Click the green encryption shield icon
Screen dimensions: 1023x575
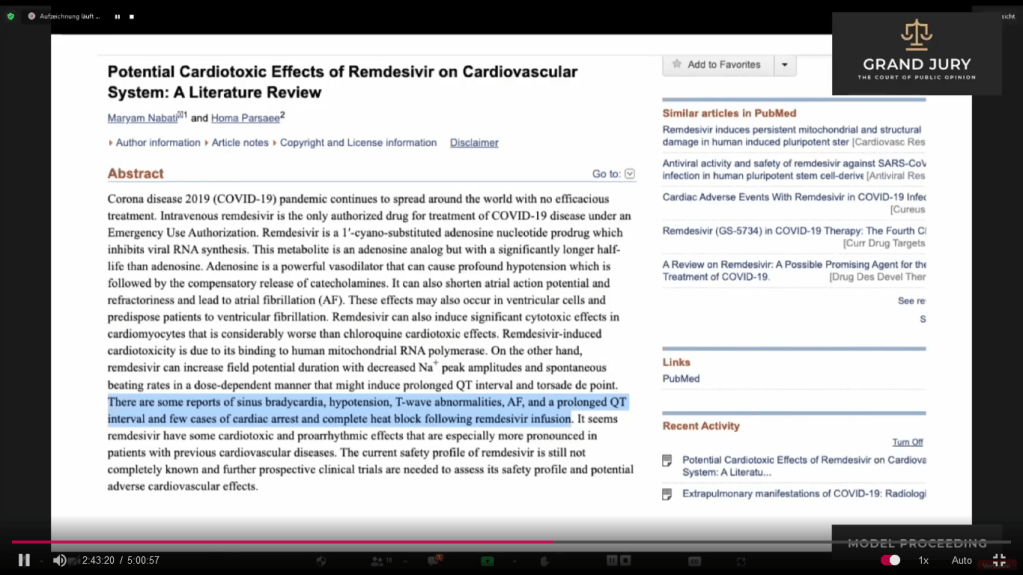coord(11,17)
